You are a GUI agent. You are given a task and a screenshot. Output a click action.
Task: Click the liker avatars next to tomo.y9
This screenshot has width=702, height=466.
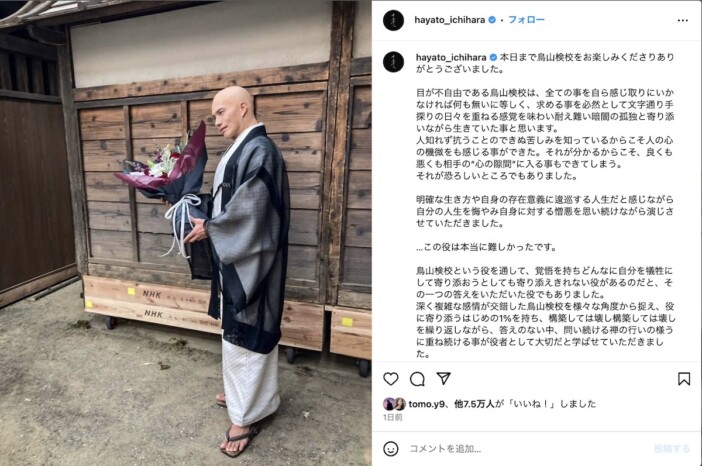[394, 404]
